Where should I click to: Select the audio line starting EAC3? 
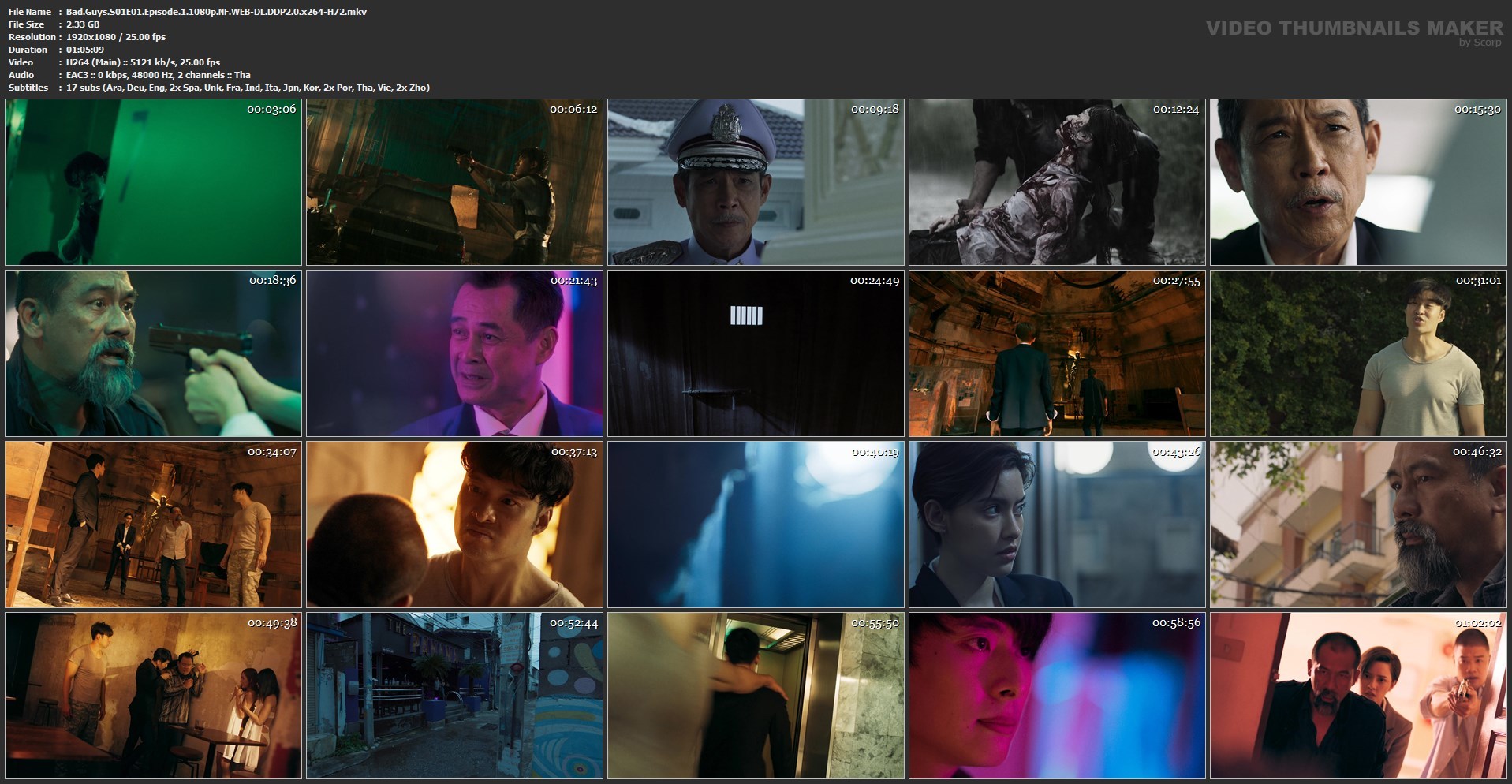[158, 75]
